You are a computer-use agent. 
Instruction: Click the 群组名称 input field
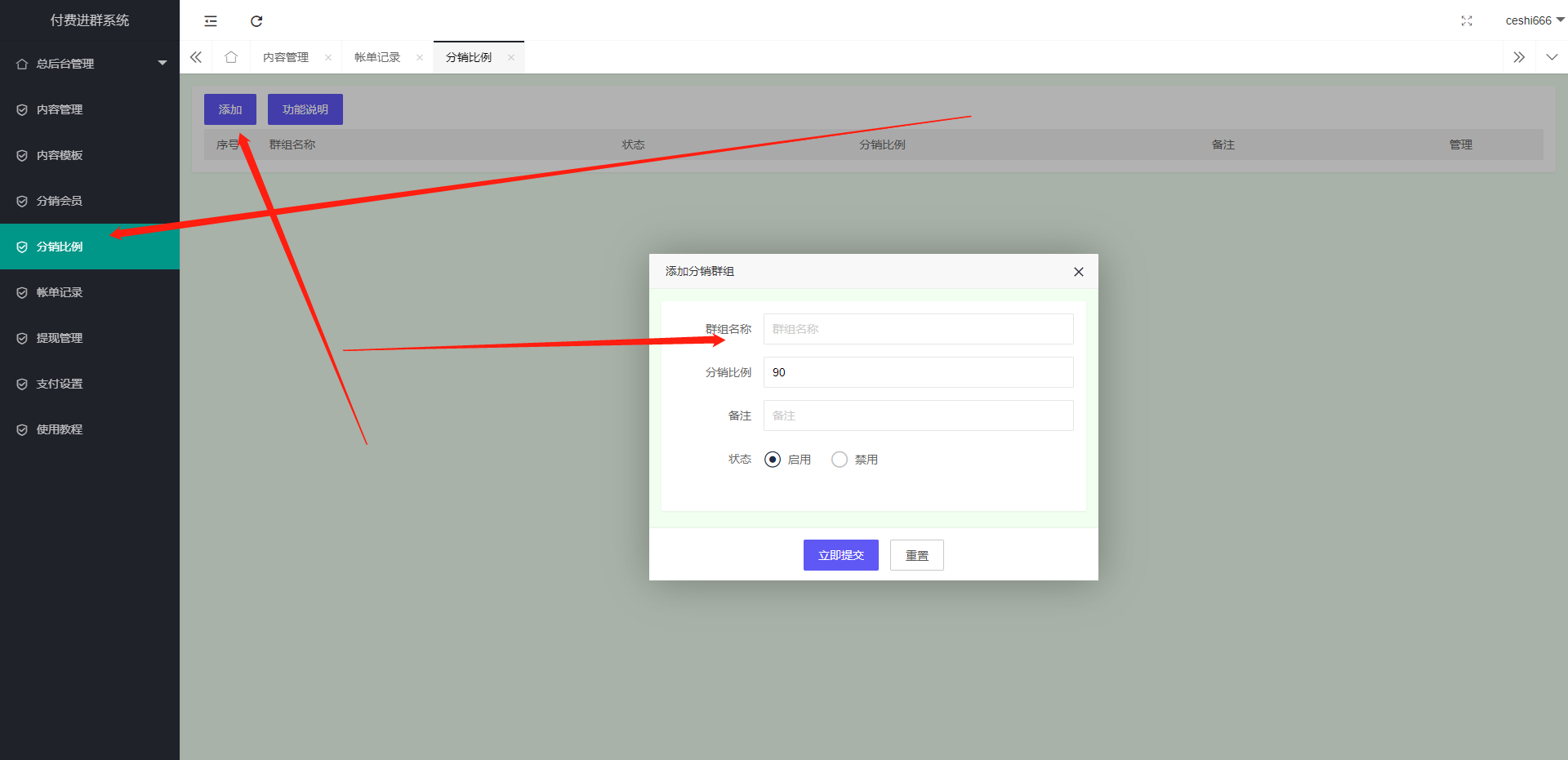point(918,329)
